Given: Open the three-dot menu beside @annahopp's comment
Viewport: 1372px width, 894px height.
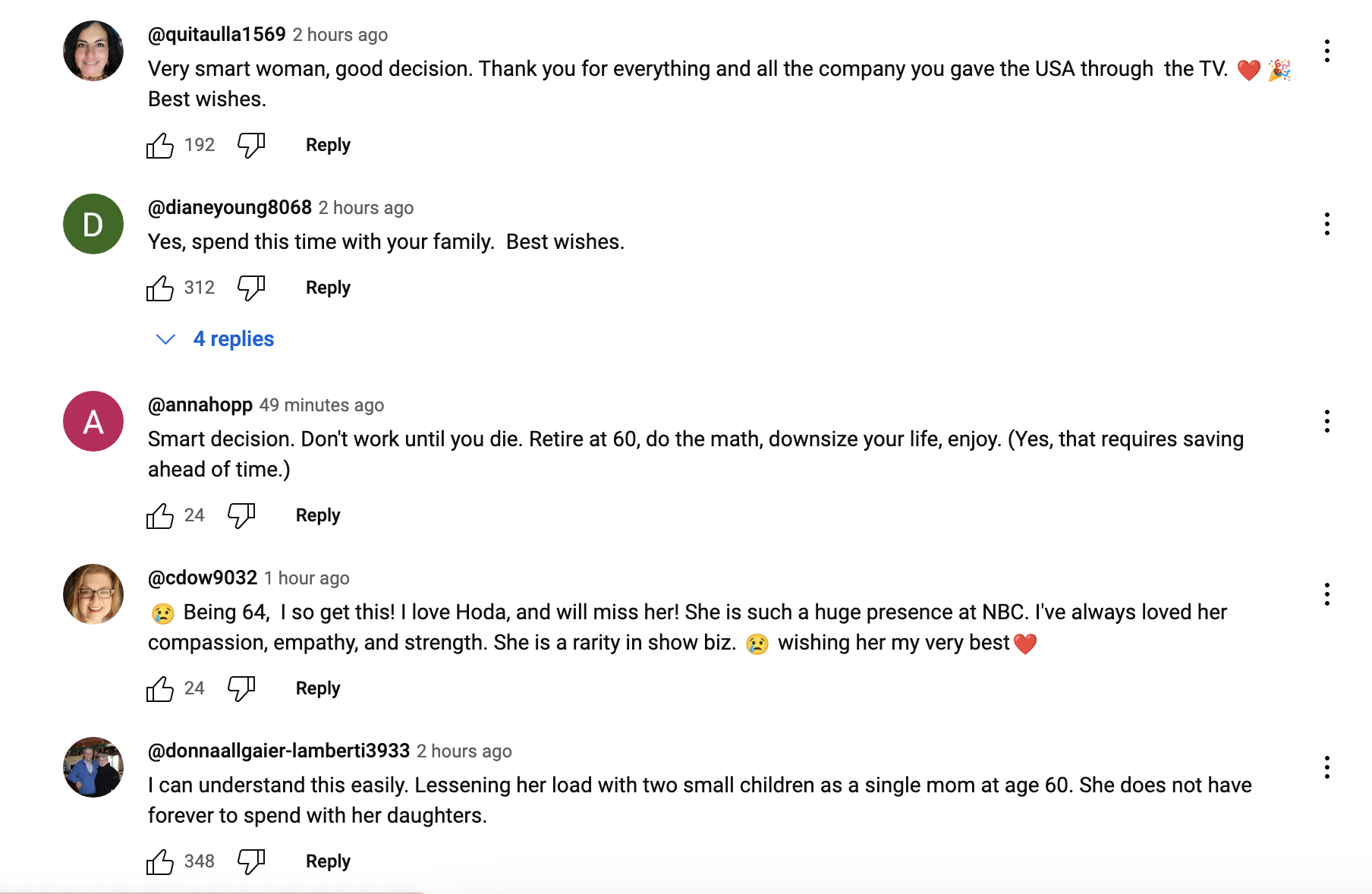Looking at the screenshot, I should pos(1327,421).
